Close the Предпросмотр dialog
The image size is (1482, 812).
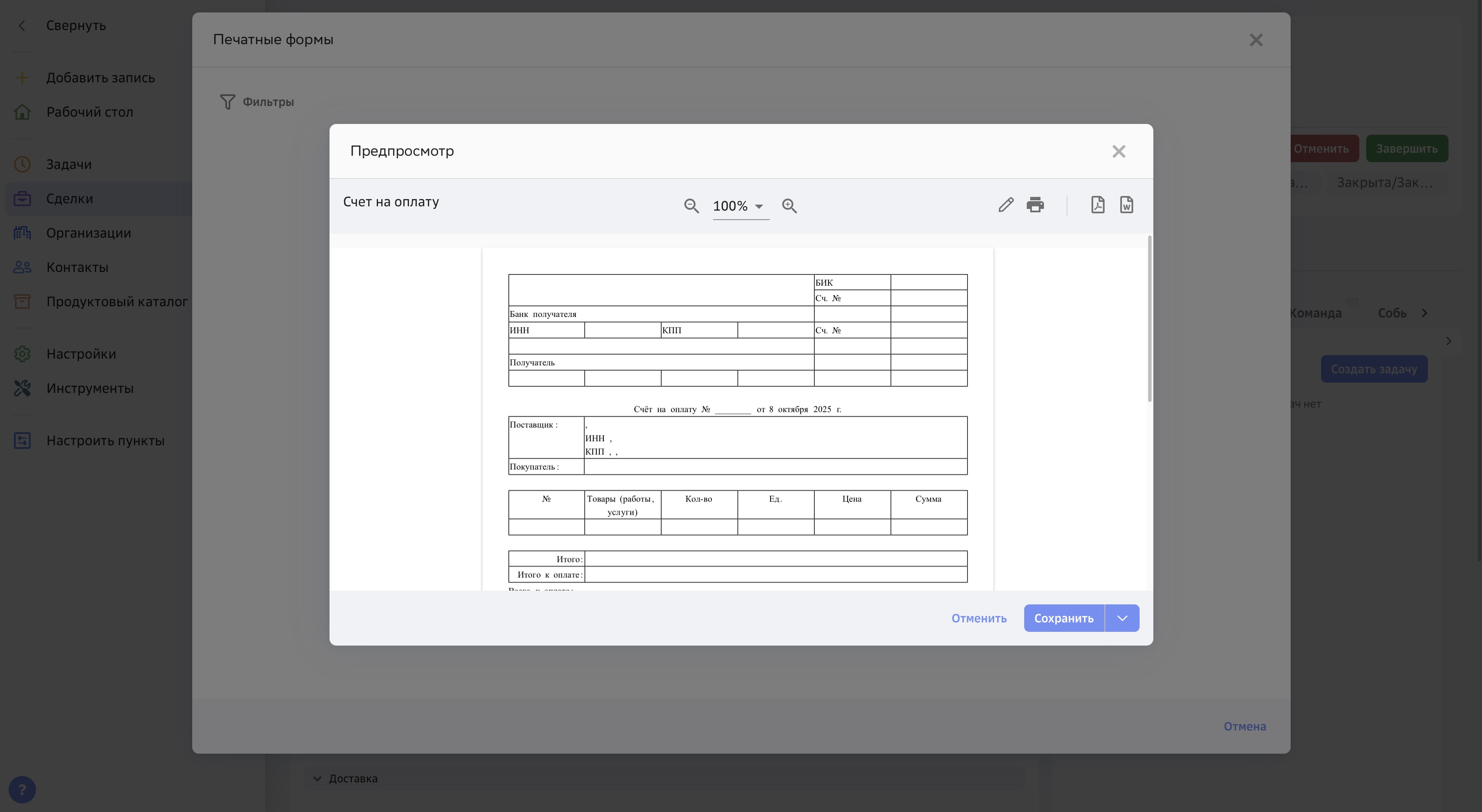click(1119, 151)
